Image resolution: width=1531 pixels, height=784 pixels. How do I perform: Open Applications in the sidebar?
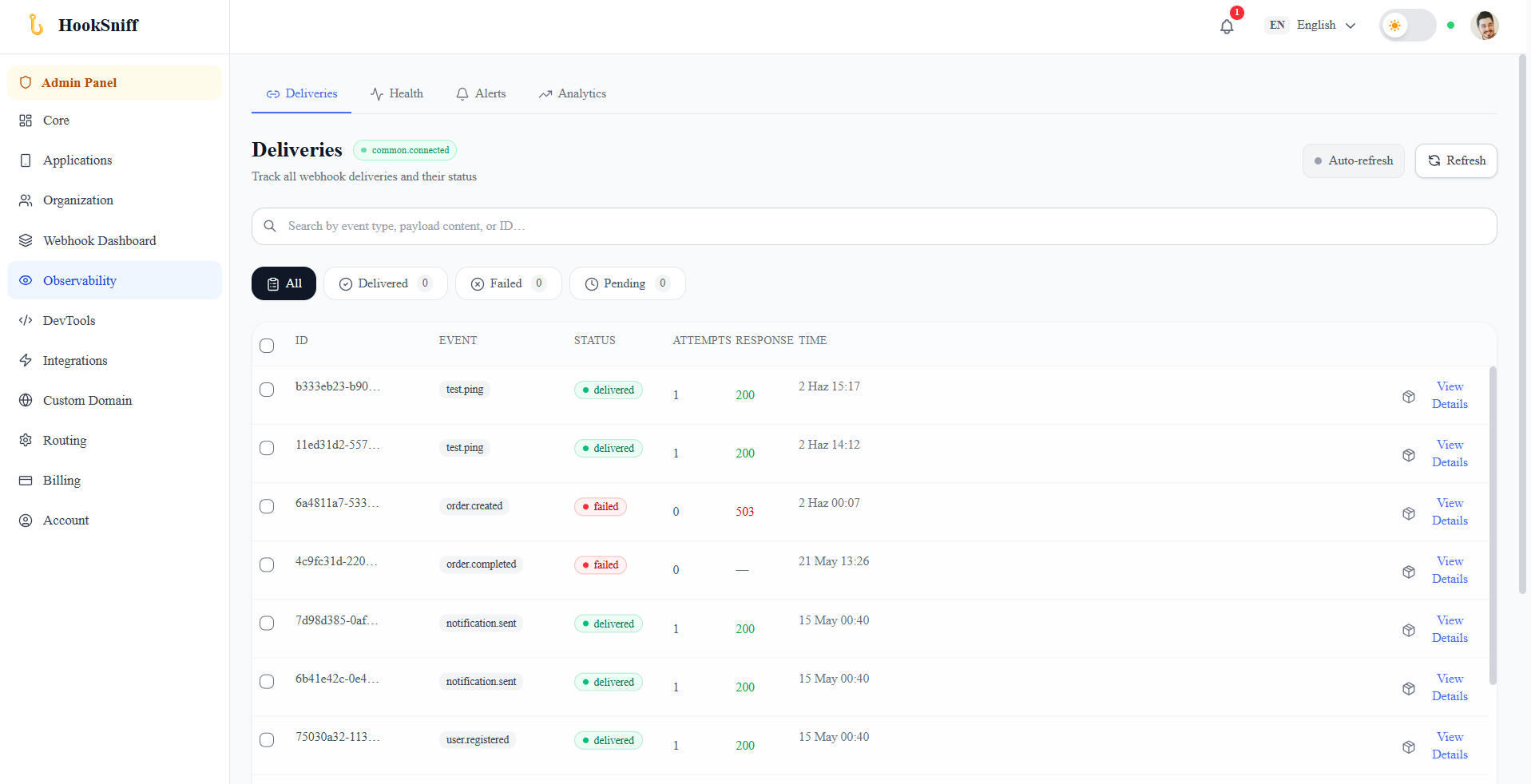[114, 160]
